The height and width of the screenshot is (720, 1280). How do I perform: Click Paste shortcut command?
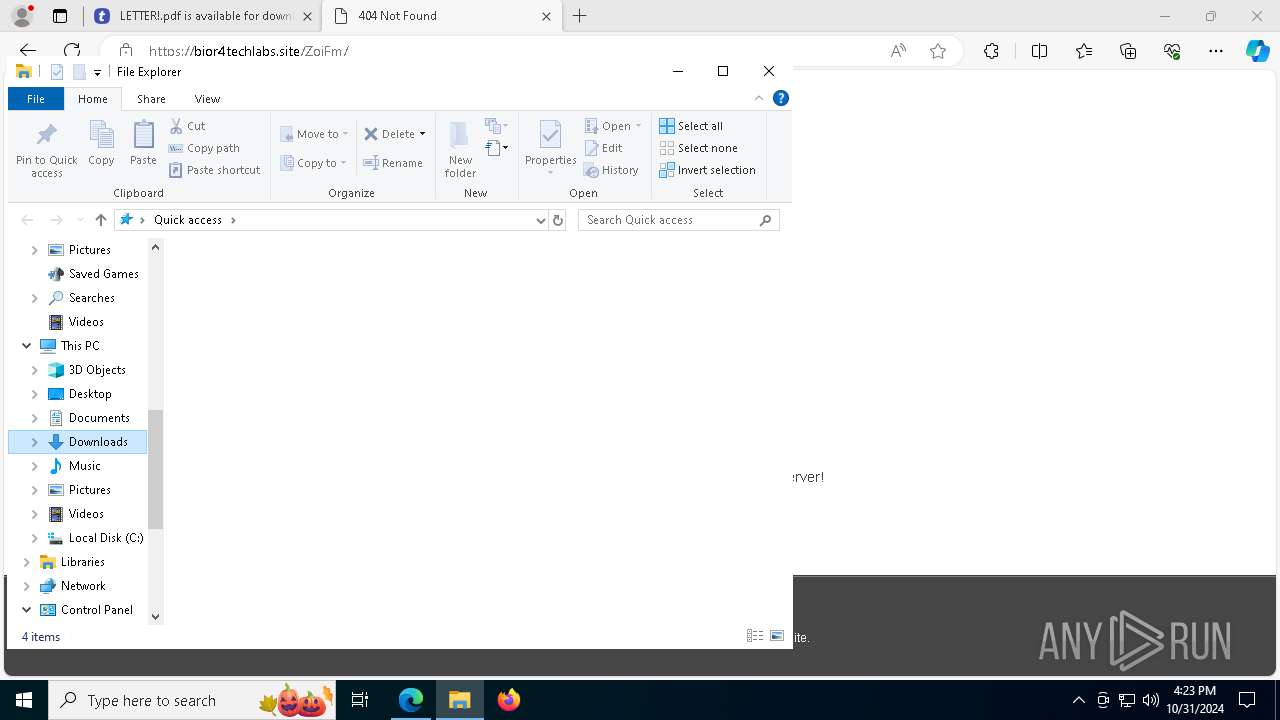[x=215, y=170]
